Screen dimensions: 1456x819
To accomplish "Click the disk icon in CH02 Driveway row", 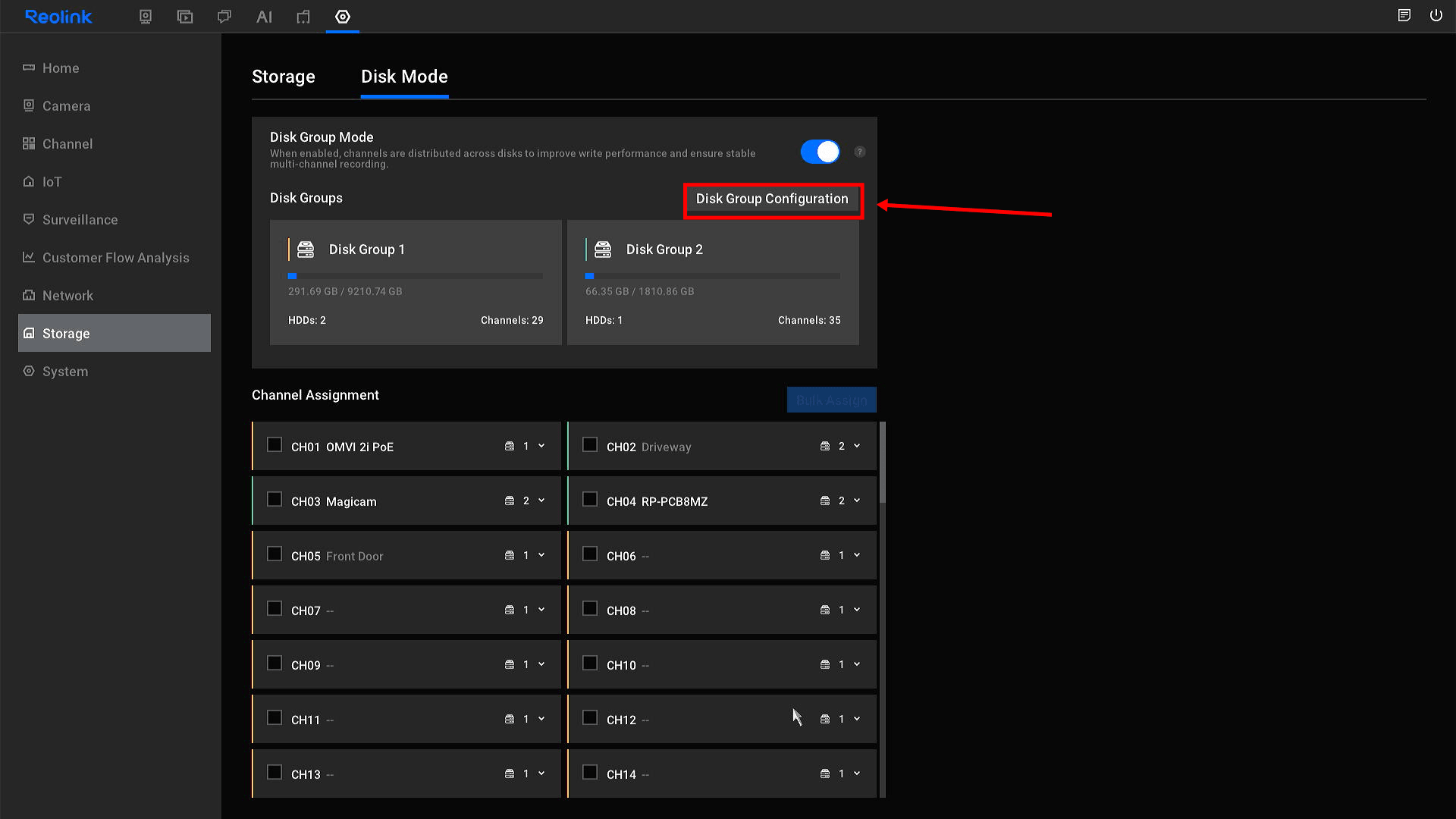I will (825, 447).
